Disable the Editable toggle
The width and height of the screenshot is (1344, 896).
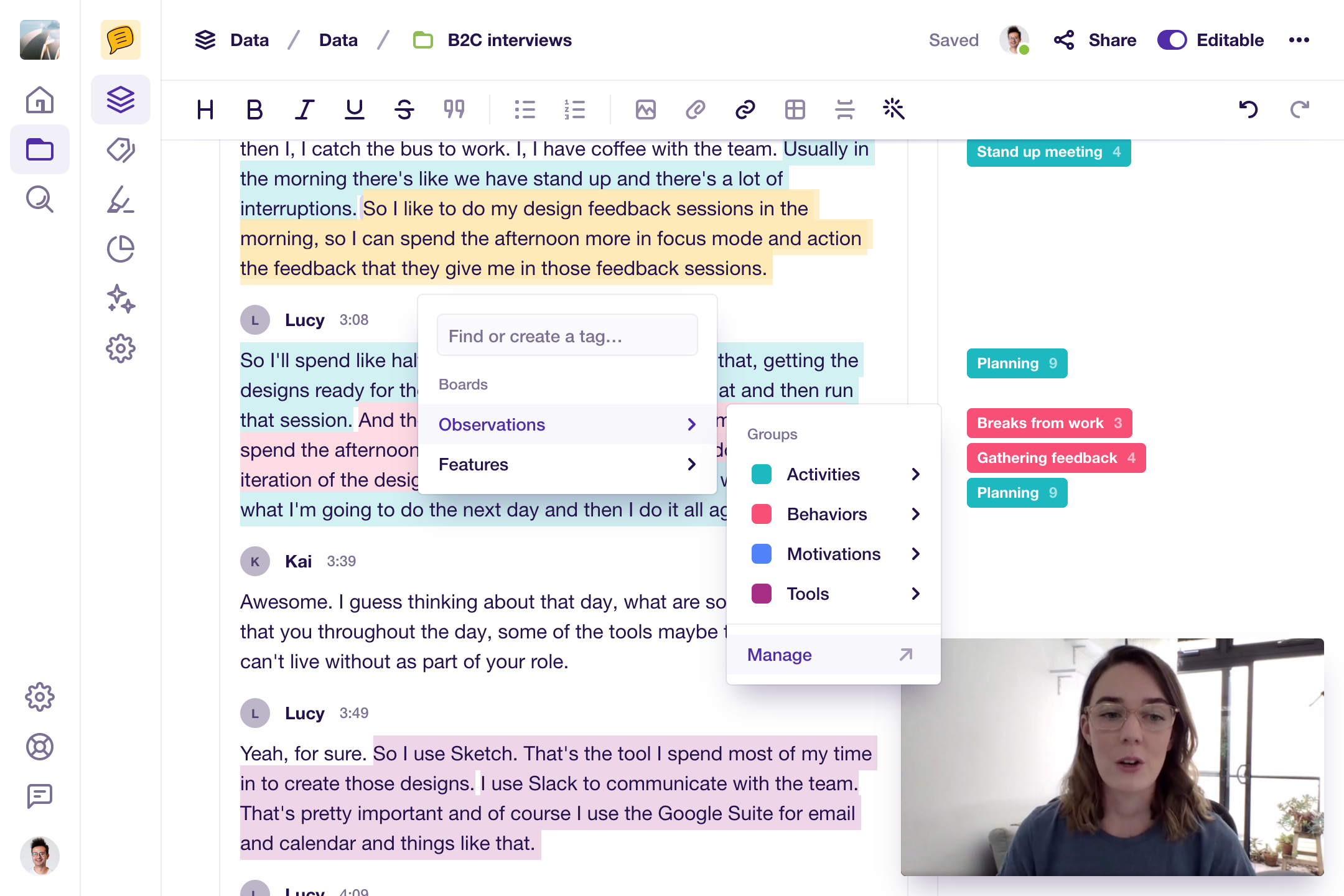click(1172, 40)
